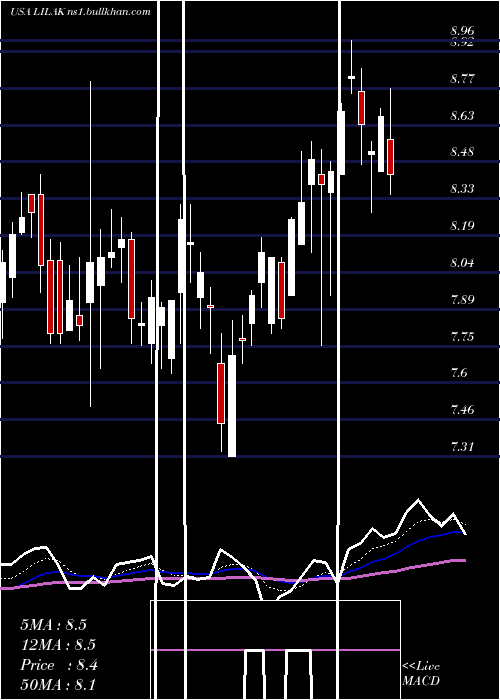Click the last red candlestick on the right

(x=390, y=157)
